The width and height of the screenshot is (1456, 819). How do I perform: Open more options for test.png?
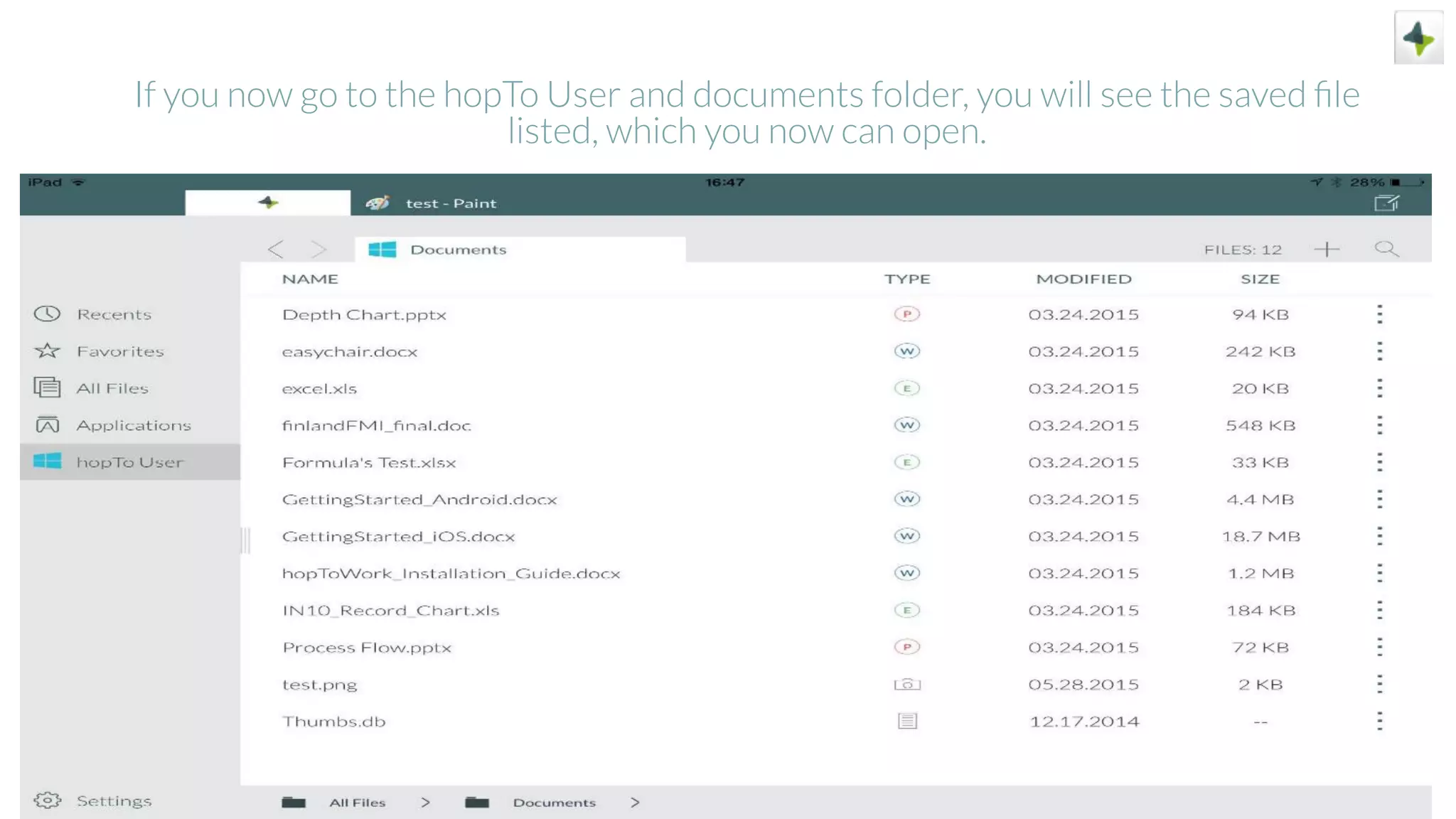pyautogui.click(x=1379, y=684)
